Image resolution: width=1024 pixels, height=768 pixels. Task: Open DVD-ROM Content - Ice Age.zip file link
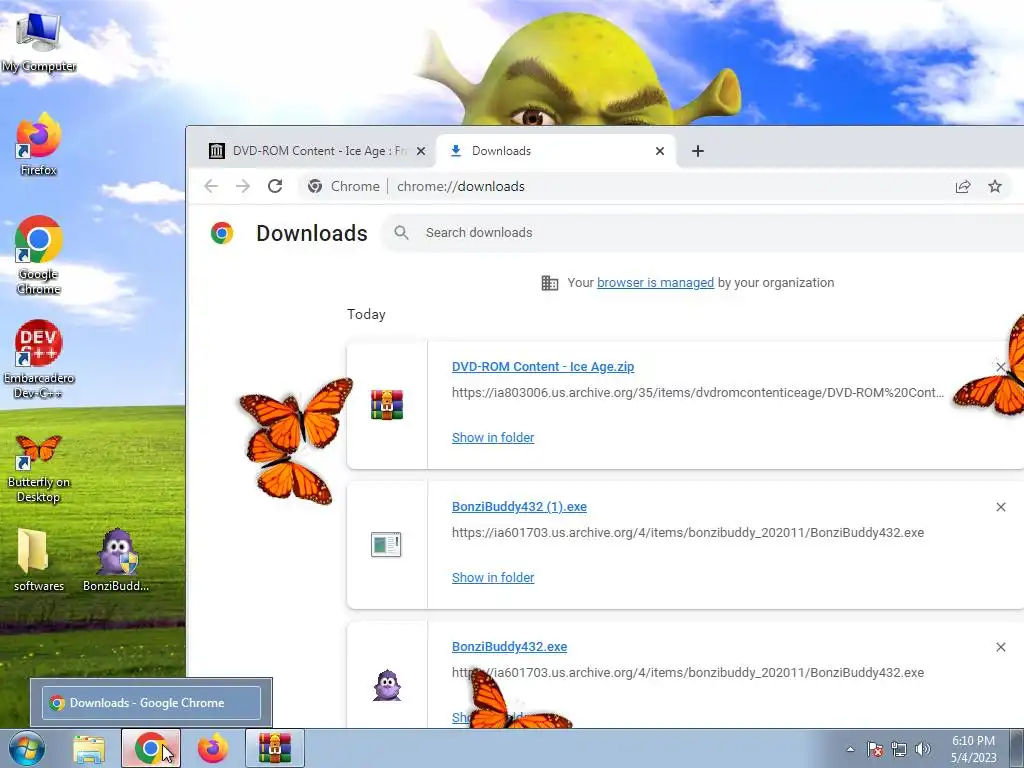pos(543,366)
